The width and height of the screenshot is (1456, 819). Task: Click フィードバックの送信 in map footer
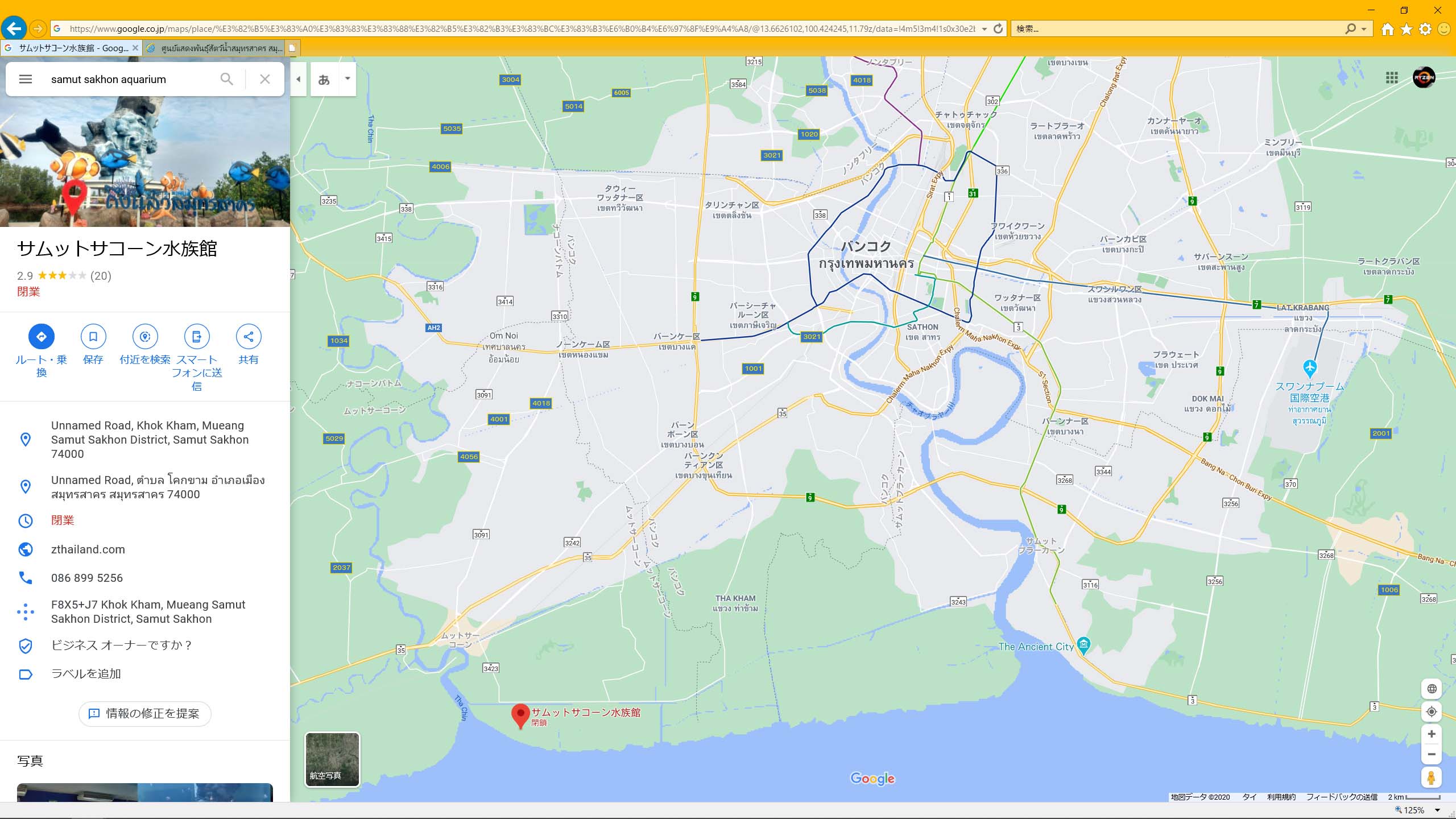1342,797
